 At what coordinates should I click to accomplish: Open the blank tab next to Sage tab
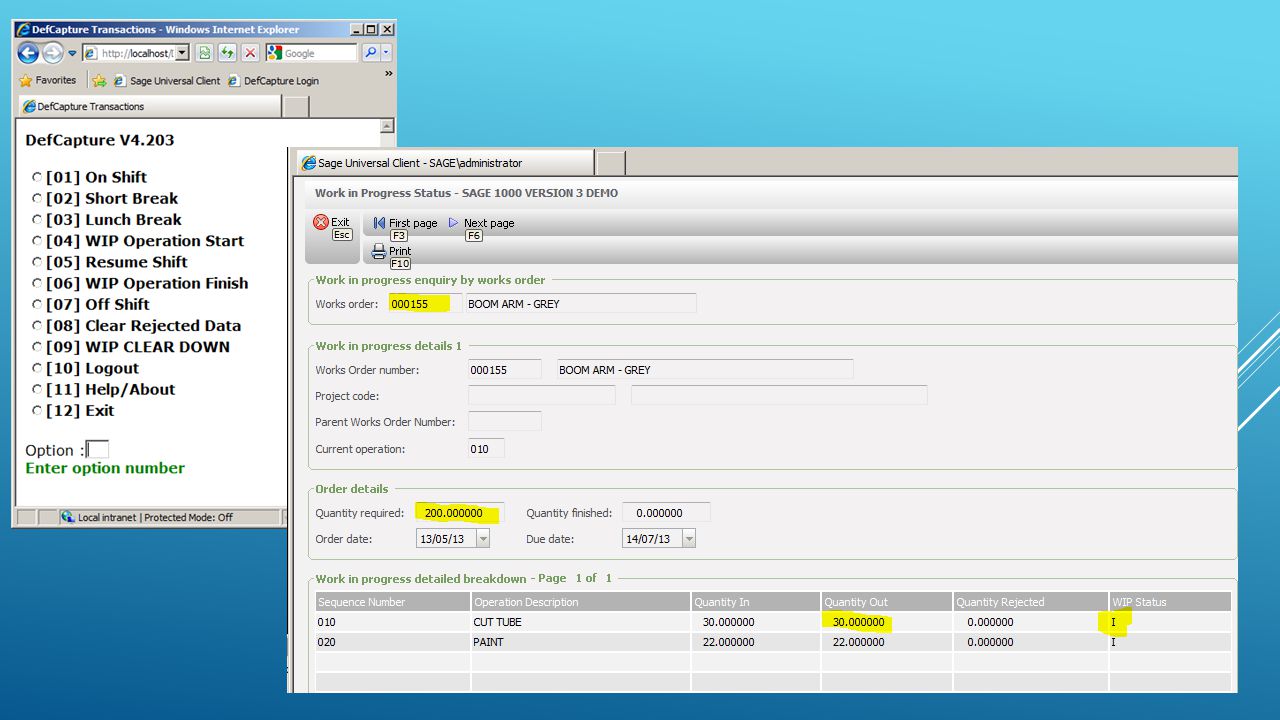tap(611, 163)
